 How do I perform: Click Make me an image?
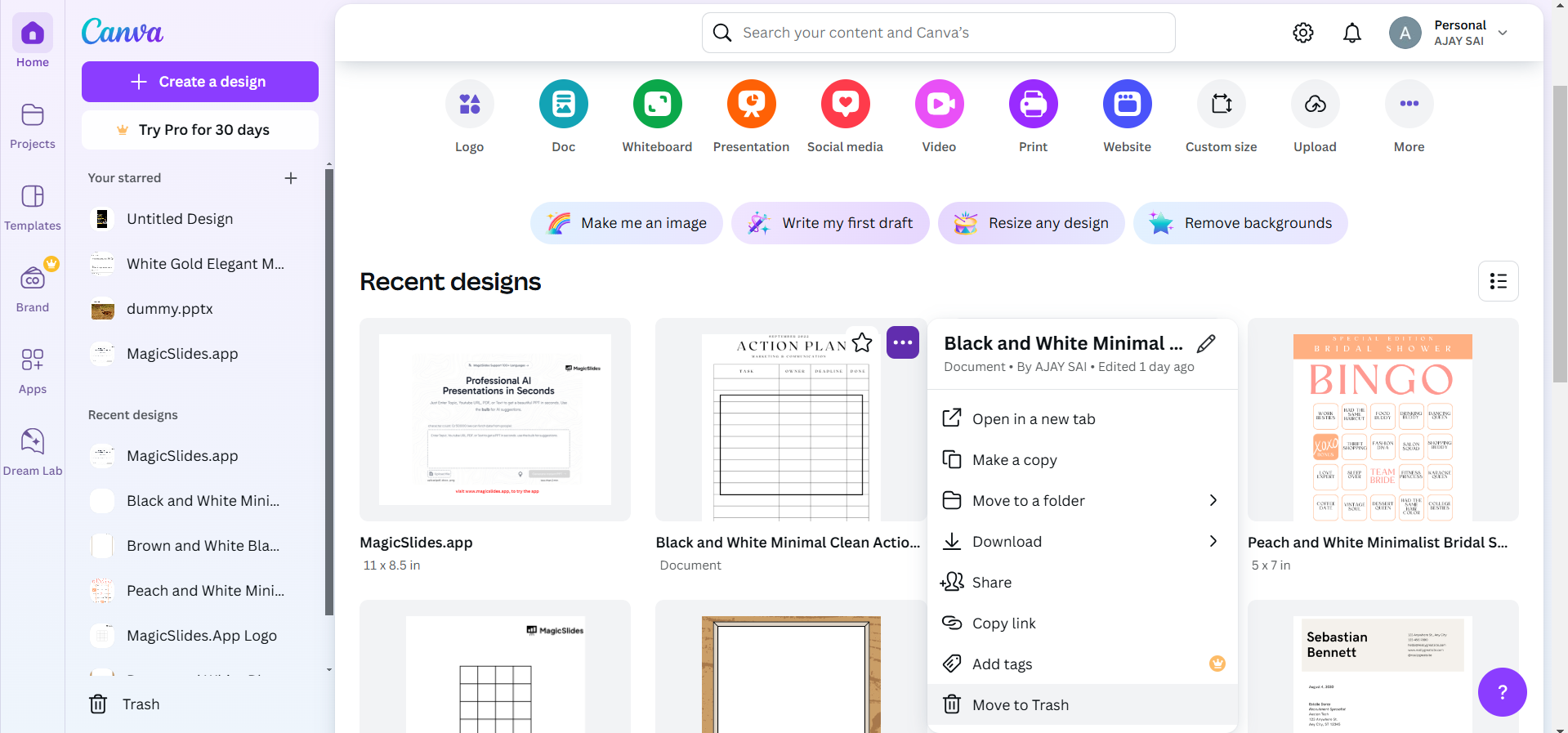[627, 223]
